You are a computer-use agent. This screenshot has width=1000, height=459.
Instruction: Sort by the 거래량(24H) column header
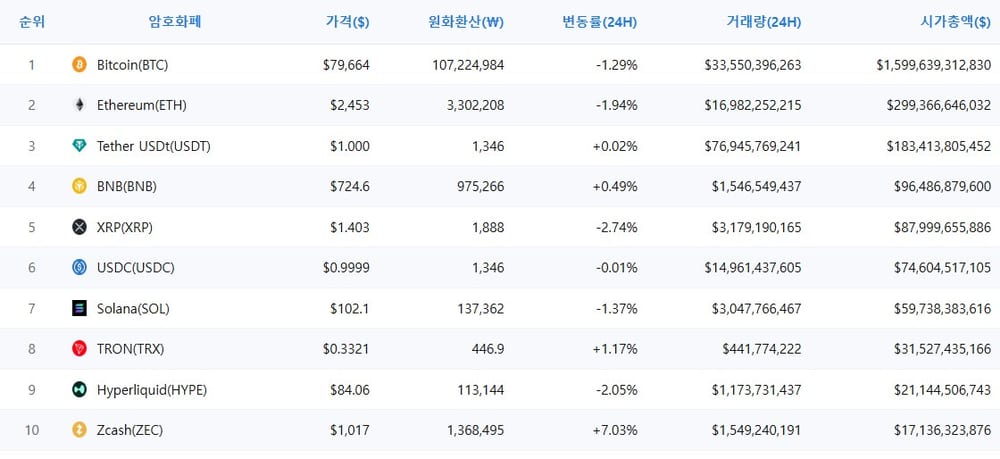coord(763,22)
